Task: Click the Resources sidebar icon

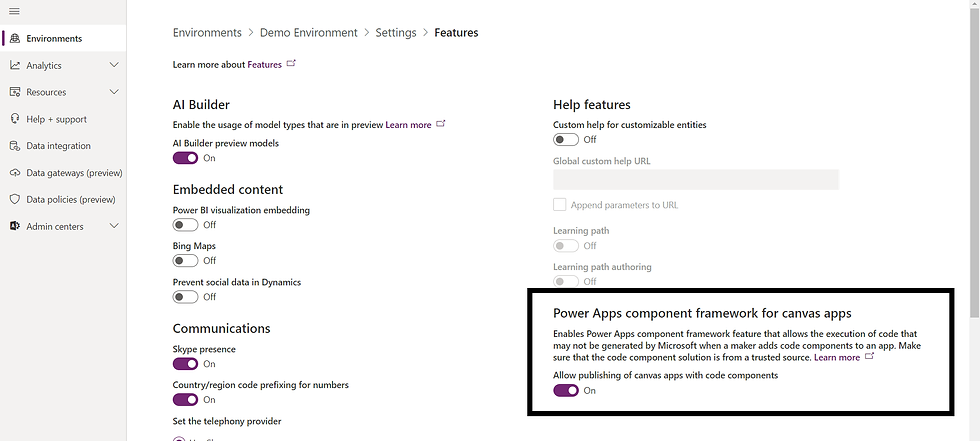Action: pos(15,92)
